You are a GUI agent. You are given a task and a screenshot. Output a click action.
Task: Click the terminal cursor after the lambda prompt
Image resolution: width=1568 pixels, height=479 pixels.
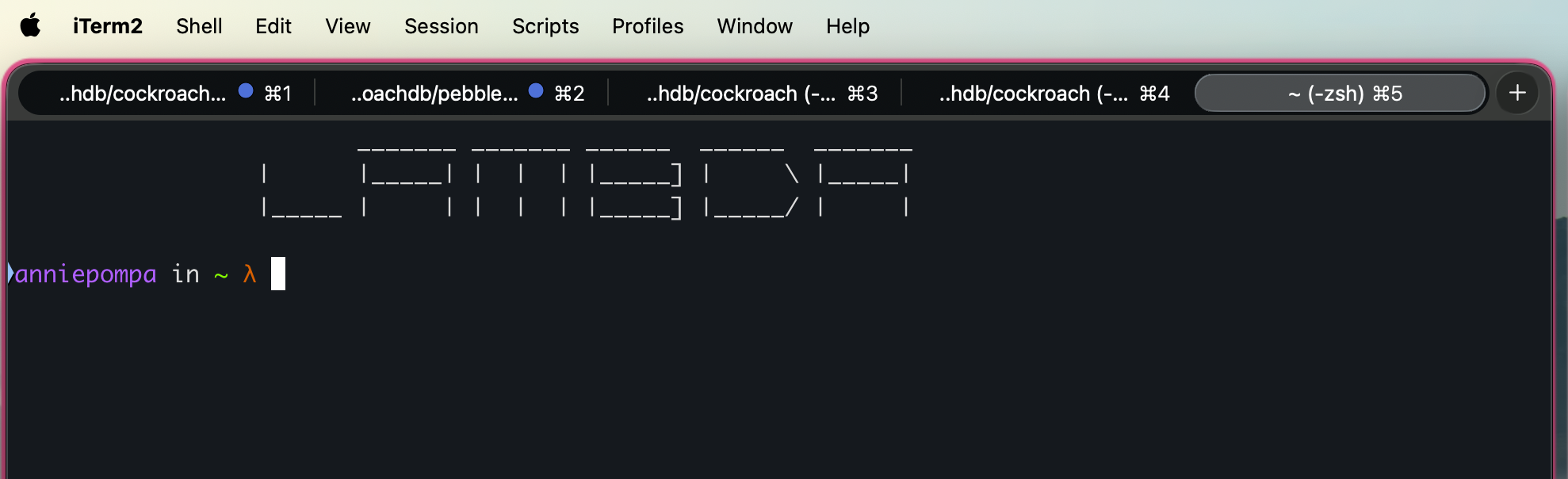pos(278,274)
